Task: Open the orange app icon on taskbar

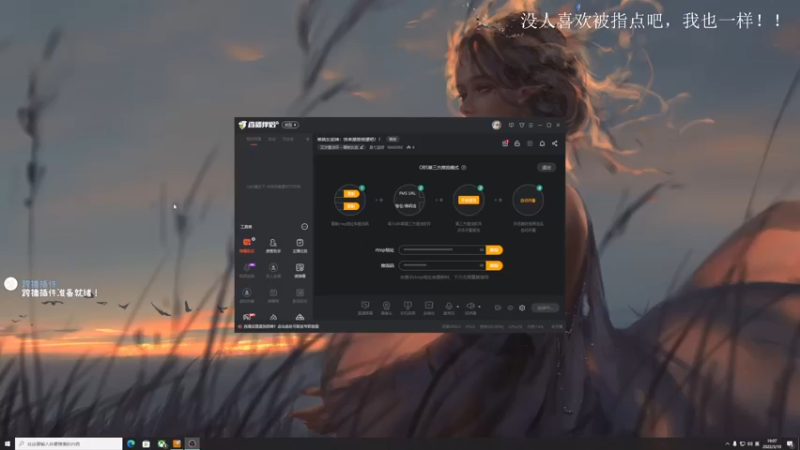Action: click(x=177, y=444)
